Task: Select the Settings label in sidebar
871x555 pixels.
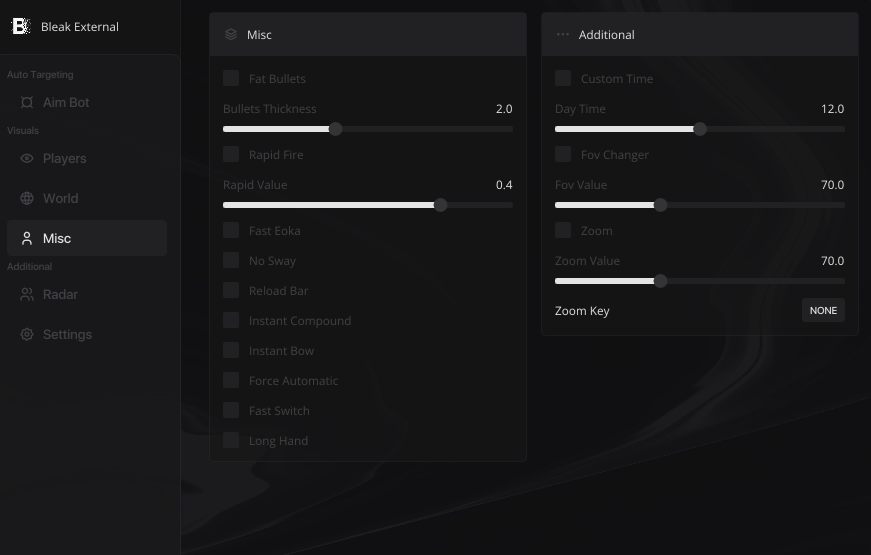Action: click(x=67, y=335)
